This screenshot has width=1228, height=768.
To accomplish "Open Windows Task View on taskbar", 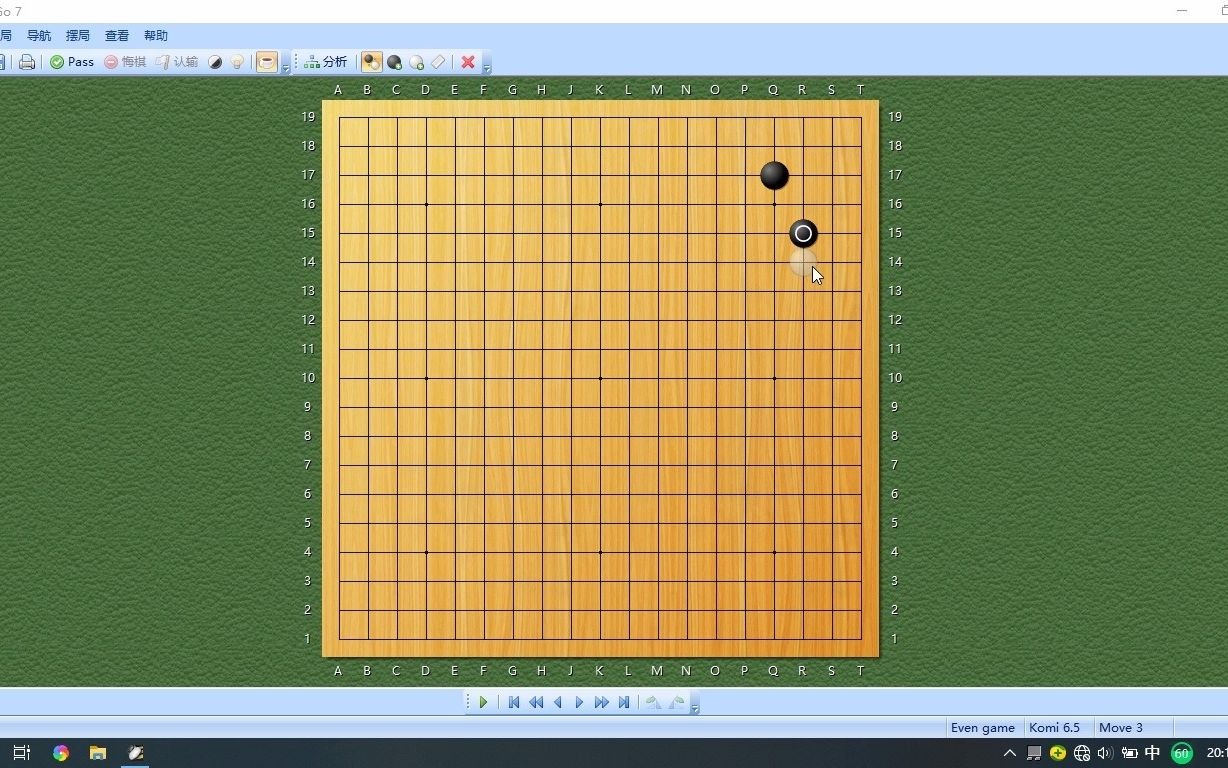I will pyautogui.click(x=21, y=753).
